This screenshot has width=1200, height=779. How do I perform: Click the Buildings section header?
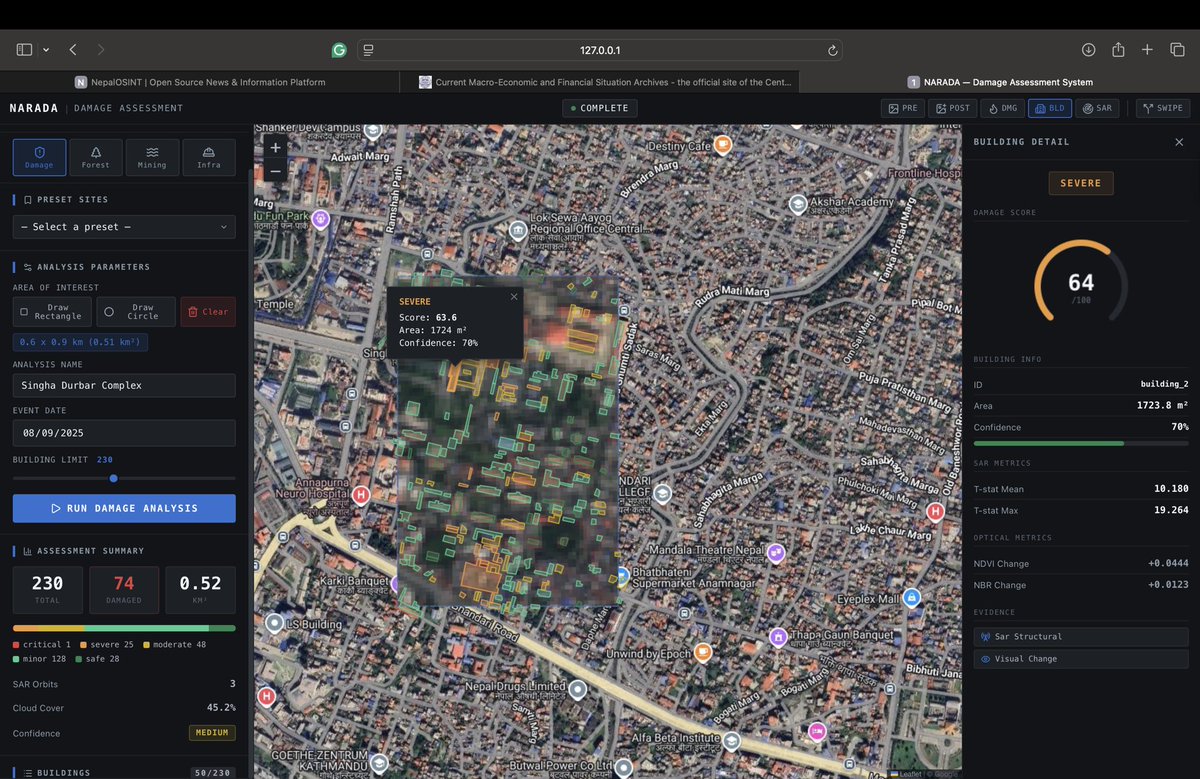pos(124,773)
